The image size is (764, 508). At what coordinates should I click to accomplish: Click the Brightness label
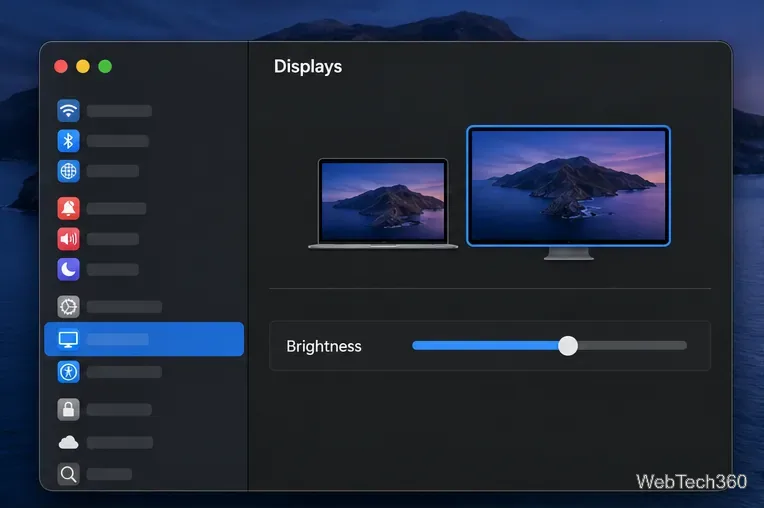324,346
